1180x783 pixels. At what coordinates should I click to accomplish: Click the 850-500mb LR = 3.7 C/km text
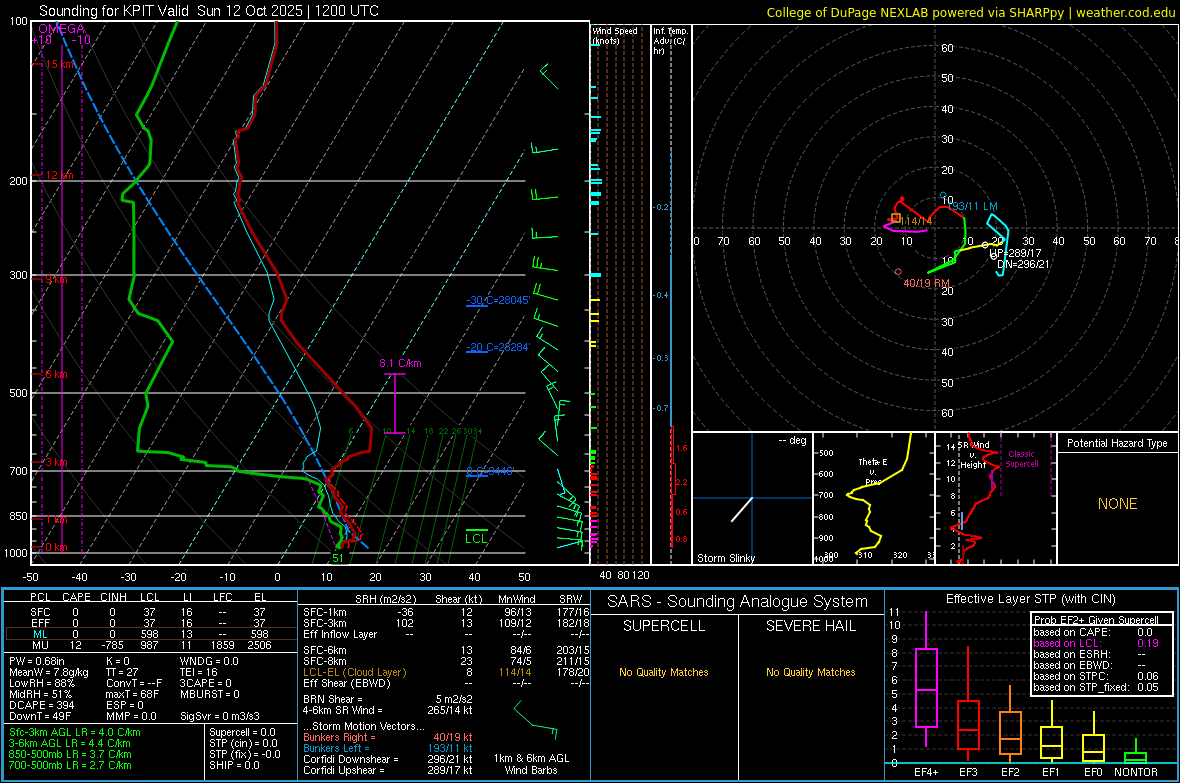[70, 754]
